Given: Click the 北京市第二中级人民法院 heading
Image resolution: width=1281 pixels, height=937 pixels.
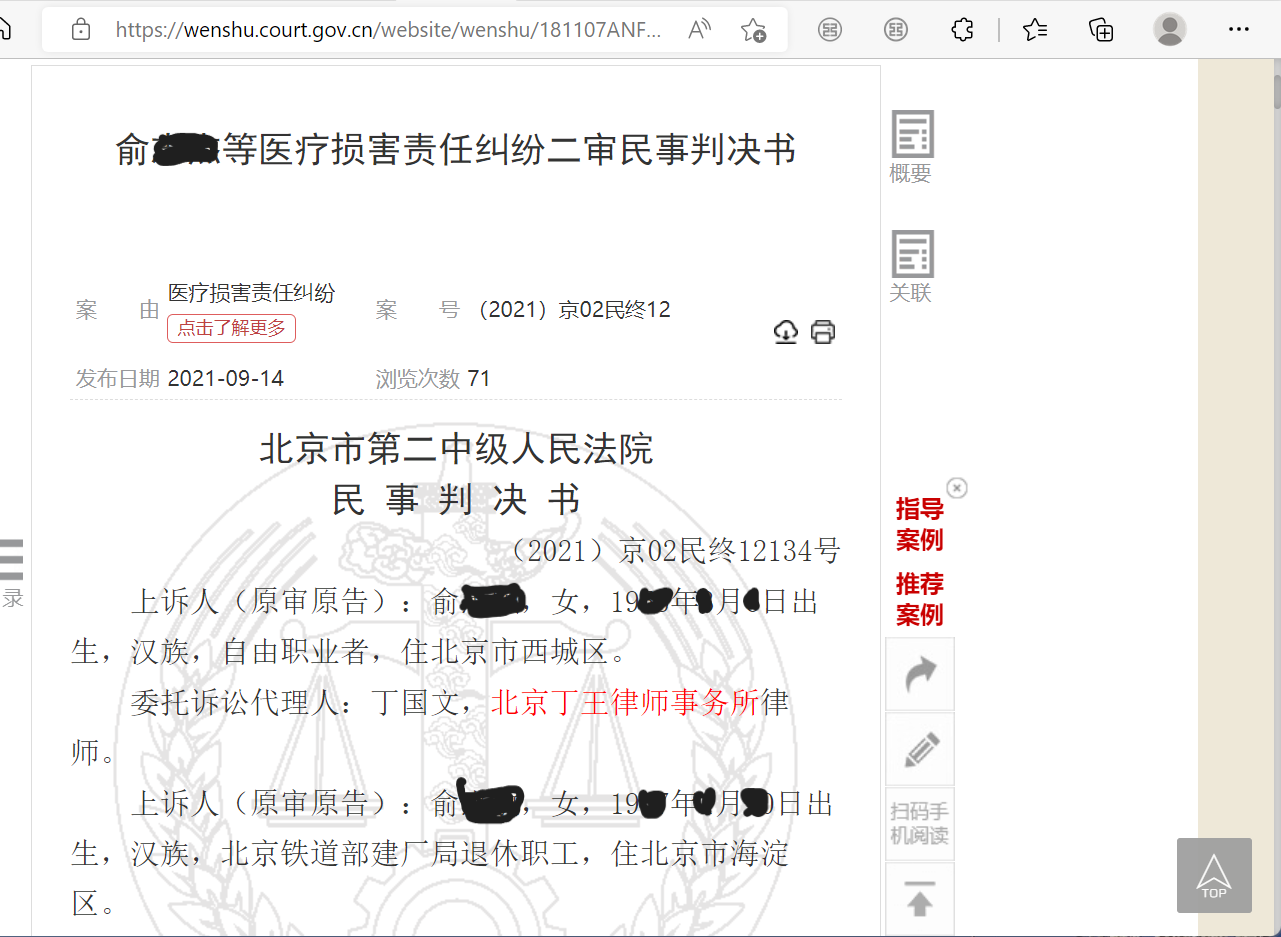Looking at the screenshot, I should point(456,449).
